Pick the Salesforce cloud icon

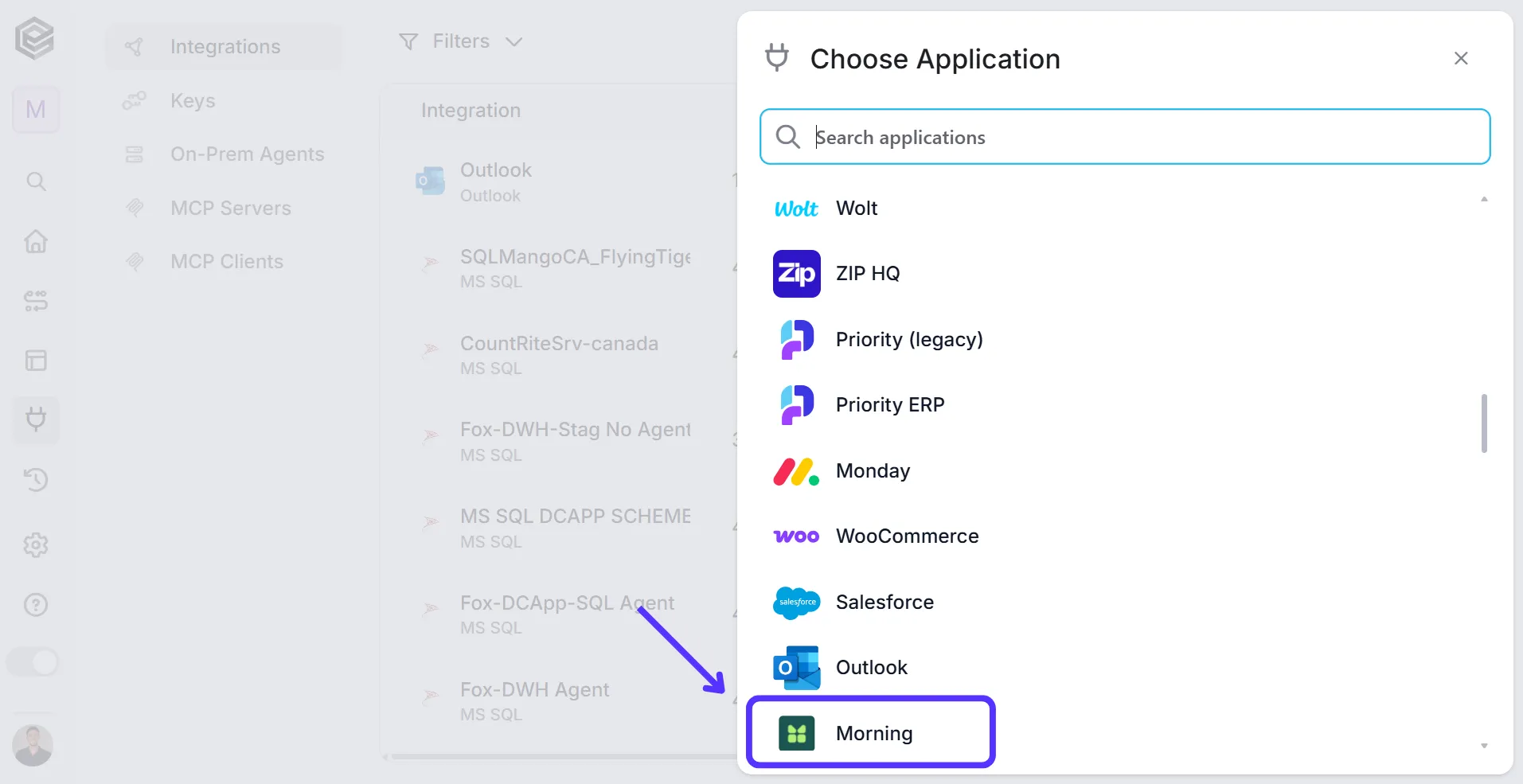coord(796,603)
